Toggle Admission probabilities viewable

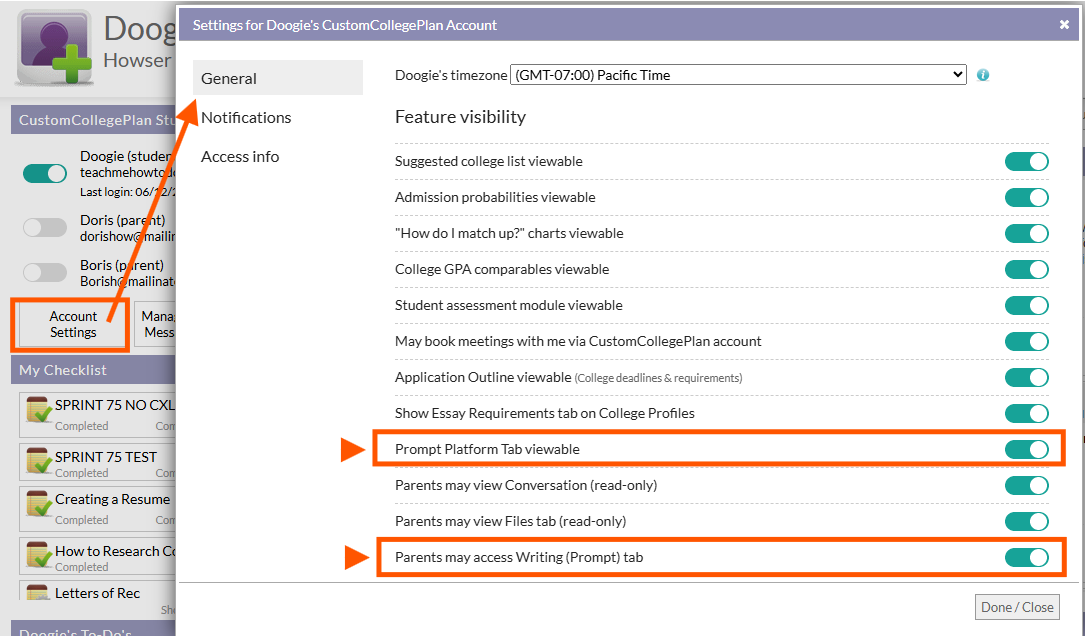tap(1027, 197)
